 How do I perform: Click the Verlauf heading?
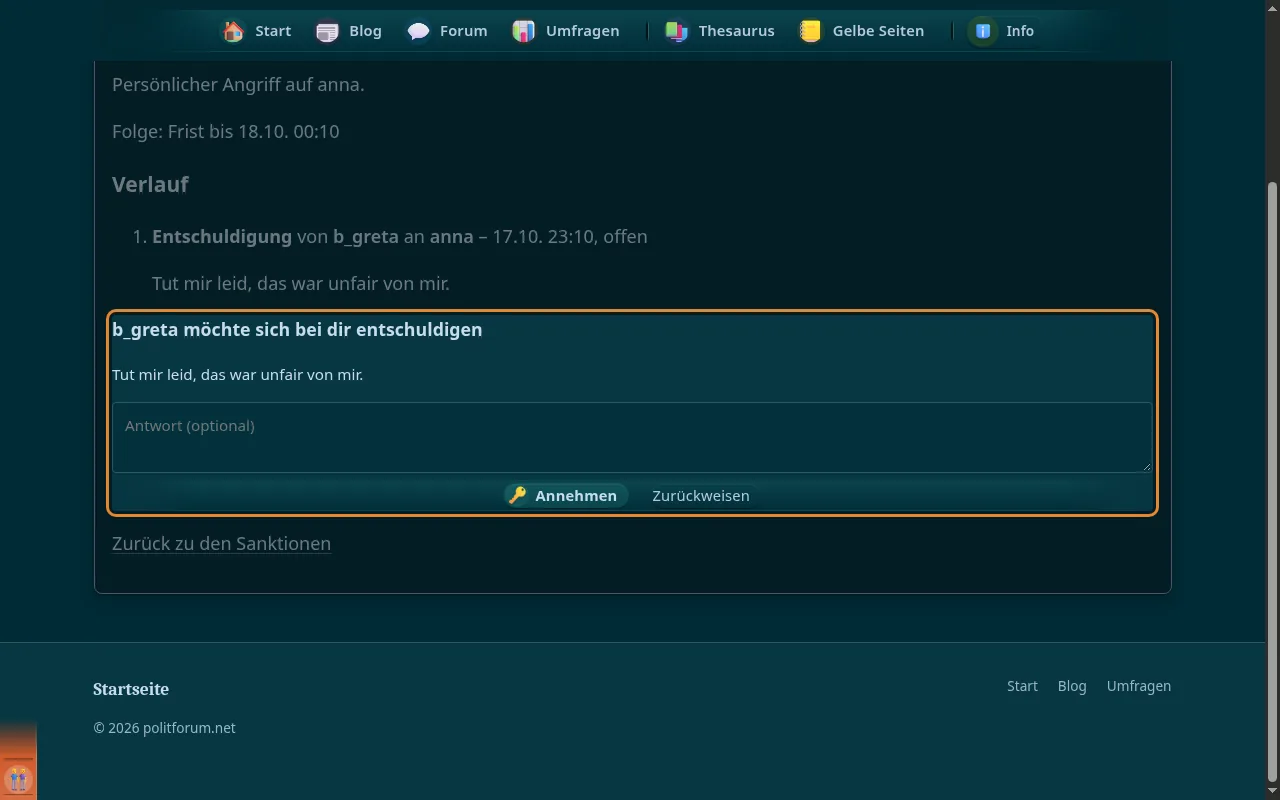tap(150, 184)
